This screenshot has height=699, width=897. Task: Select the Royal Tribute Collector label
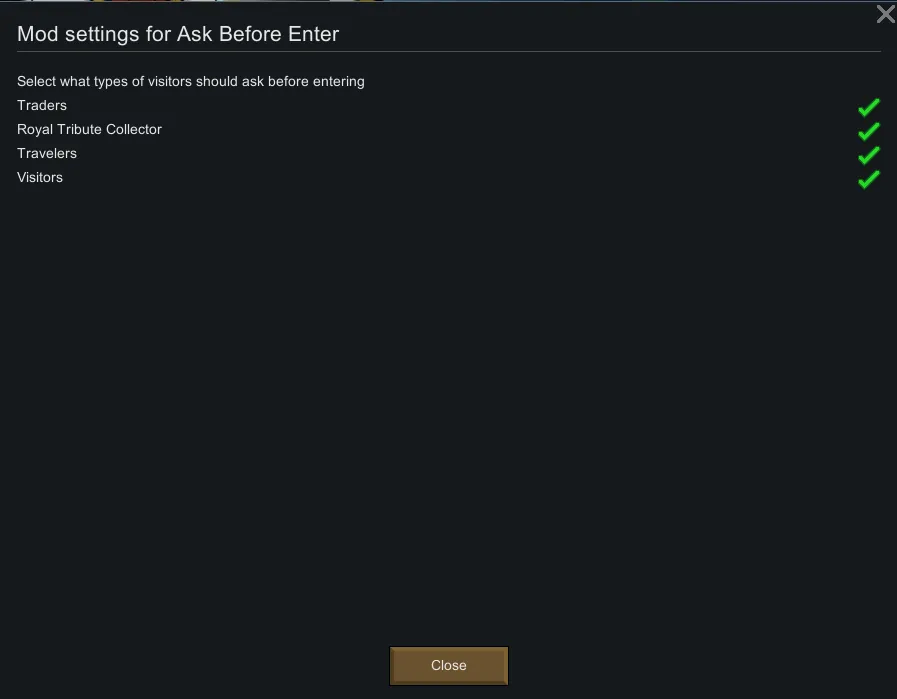click(x=89, y=129)
